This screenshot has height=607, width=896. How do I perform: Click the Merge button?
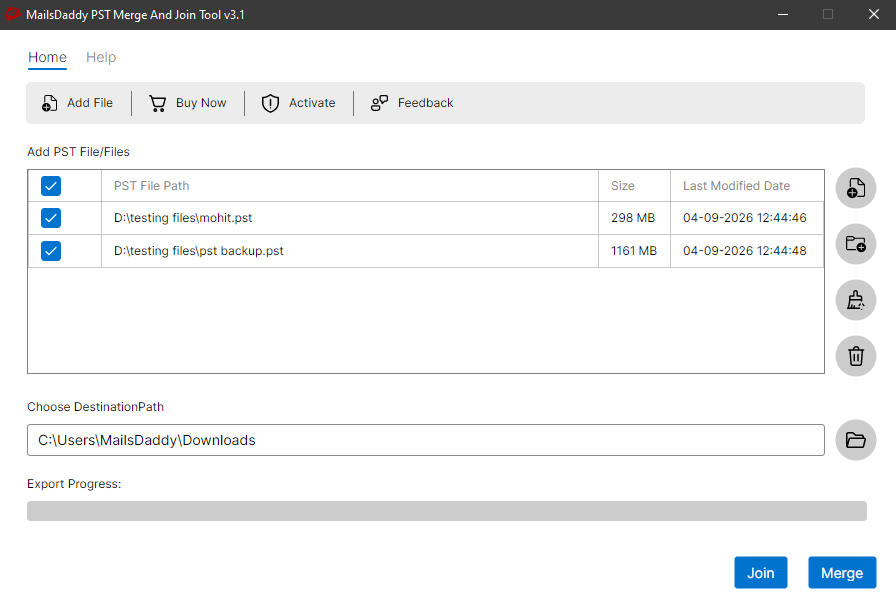click(842, 573)
